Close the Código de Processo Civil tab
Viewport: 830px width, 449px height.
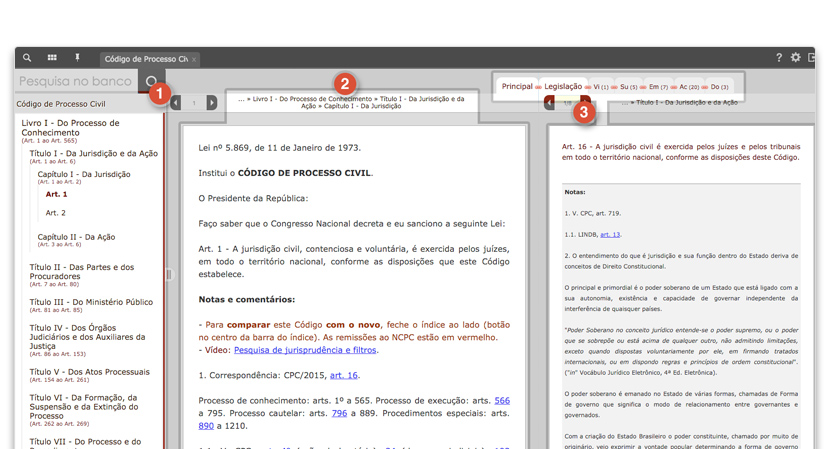click(x=194, y=60)
